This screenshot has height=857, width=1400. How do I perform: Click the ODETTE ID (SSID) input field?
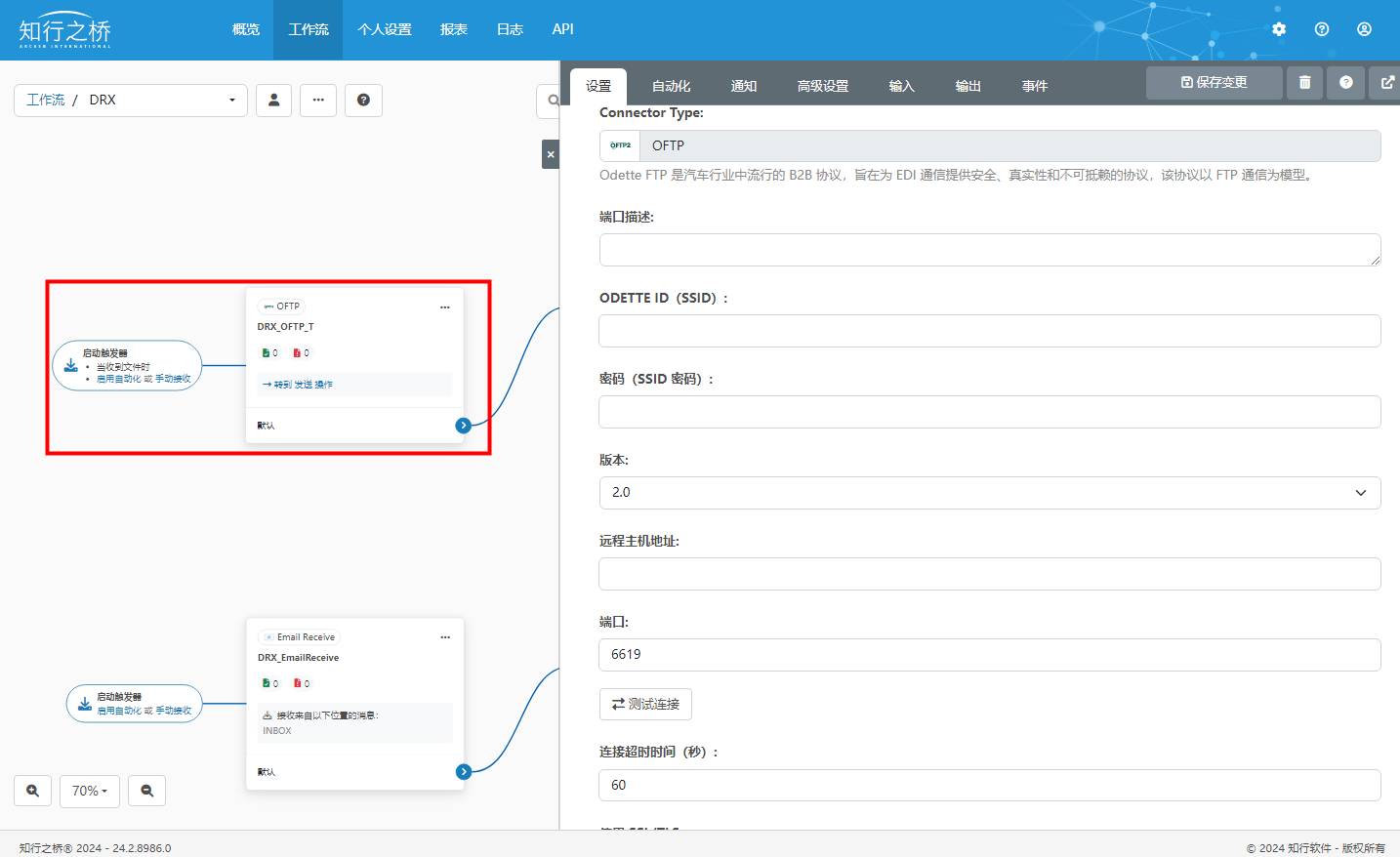(989, 331)
